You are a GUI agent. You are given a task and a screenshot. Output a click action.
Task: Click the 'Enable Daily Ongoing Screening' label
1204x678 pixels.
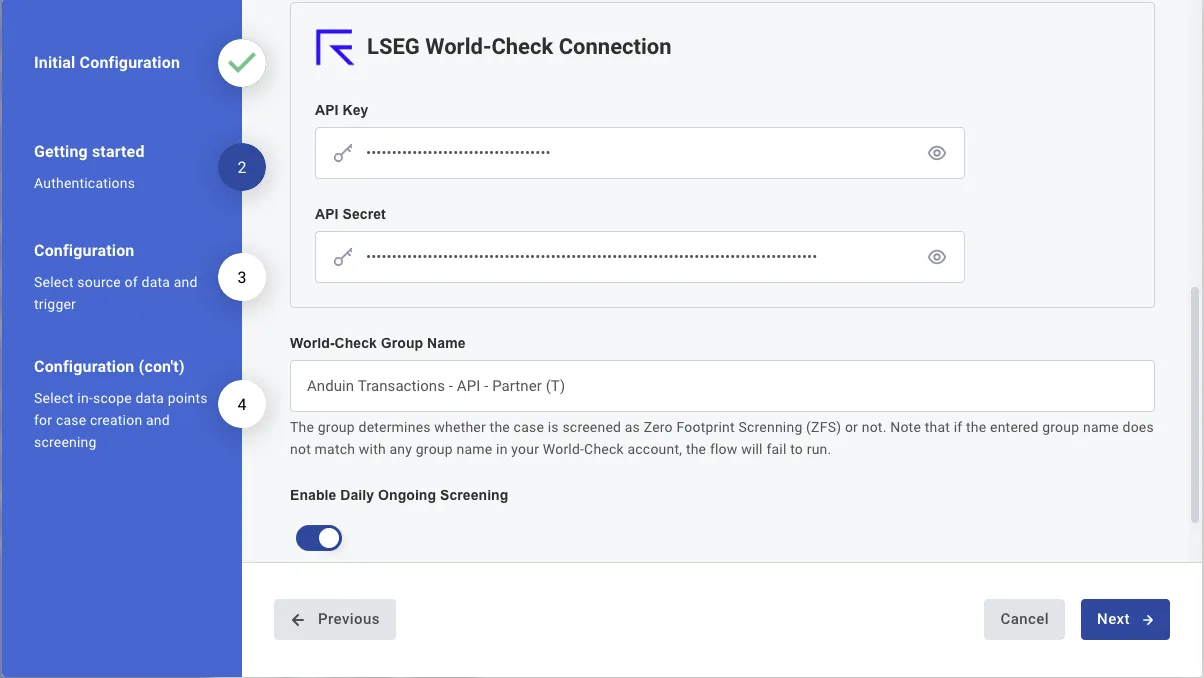(399, 495)
